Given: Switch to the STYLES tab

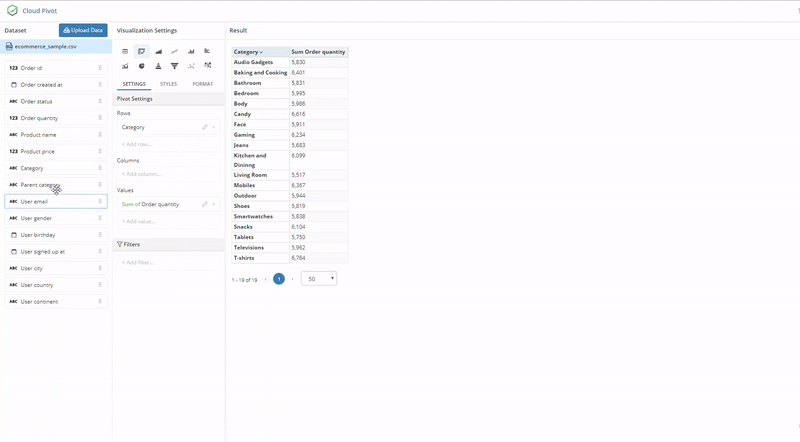Looking at the screenshot, I should (168, 84).
